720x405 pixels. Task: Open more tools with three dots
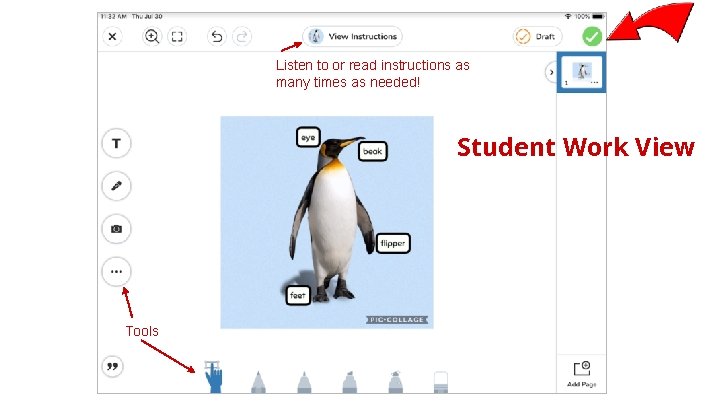(x=116, y=271)
